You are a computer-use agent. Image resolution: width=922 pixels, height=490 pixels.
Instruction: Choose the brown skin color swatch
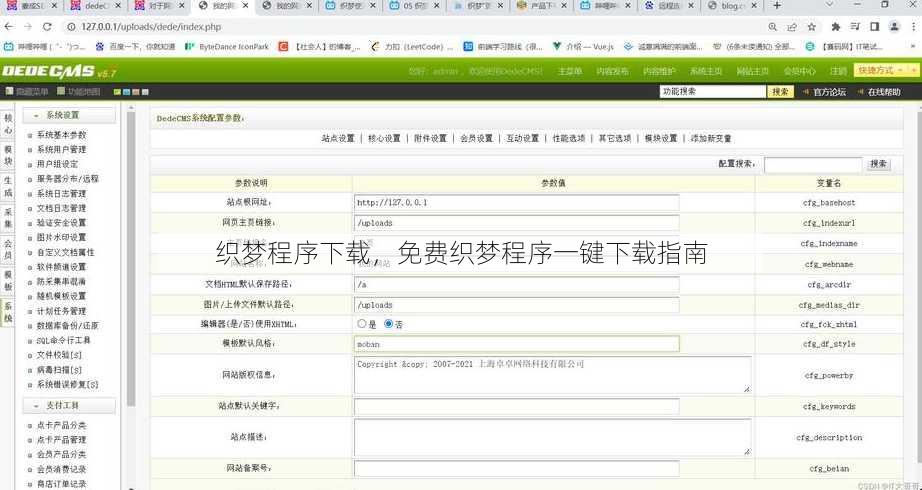pos(136,92)
